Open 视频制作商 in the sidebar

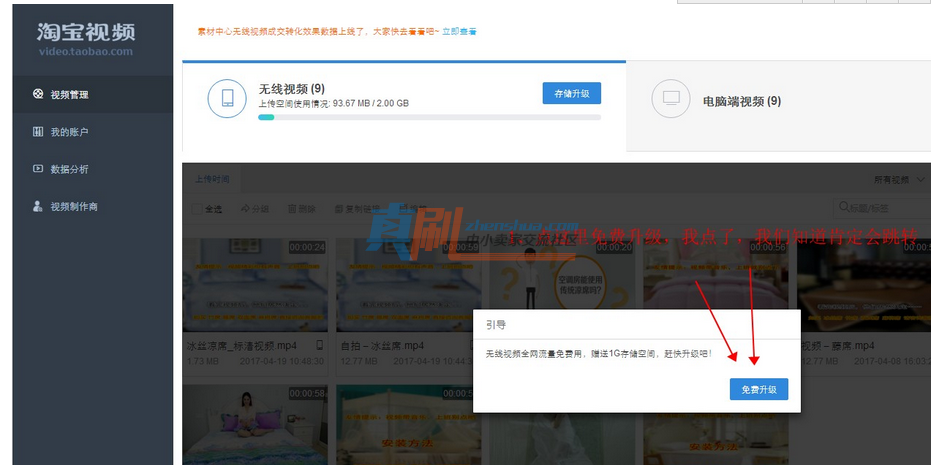coord(93,207)
